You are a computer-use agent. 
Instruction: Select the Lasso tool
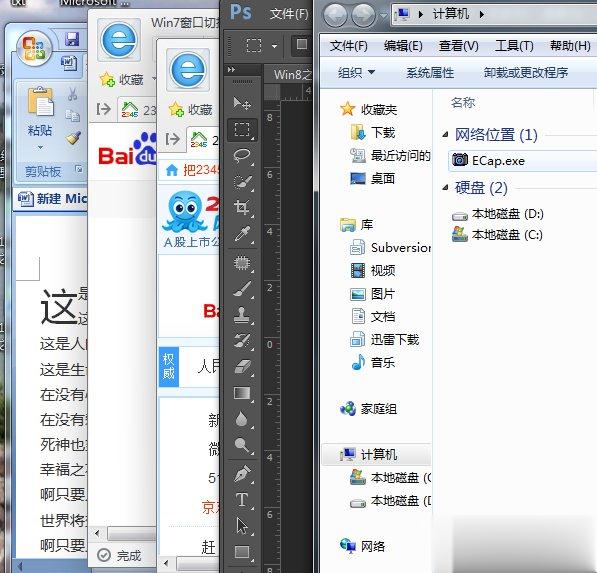click(242, 155)
